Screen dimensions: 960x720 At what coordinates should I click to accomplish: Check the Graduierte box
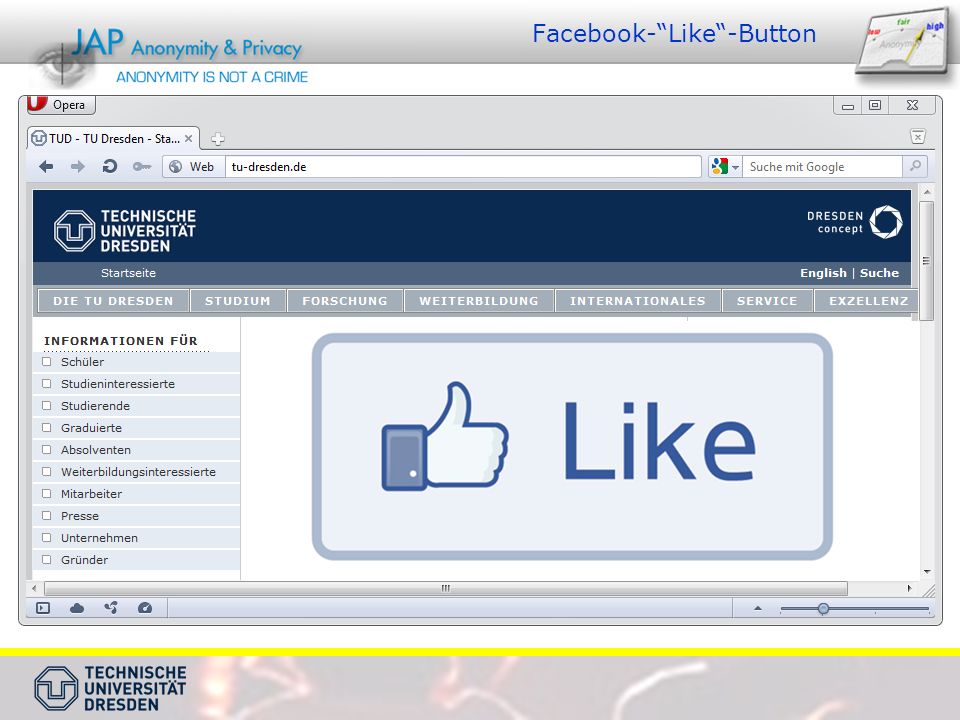pyautogui.click(x=47, y=428)
